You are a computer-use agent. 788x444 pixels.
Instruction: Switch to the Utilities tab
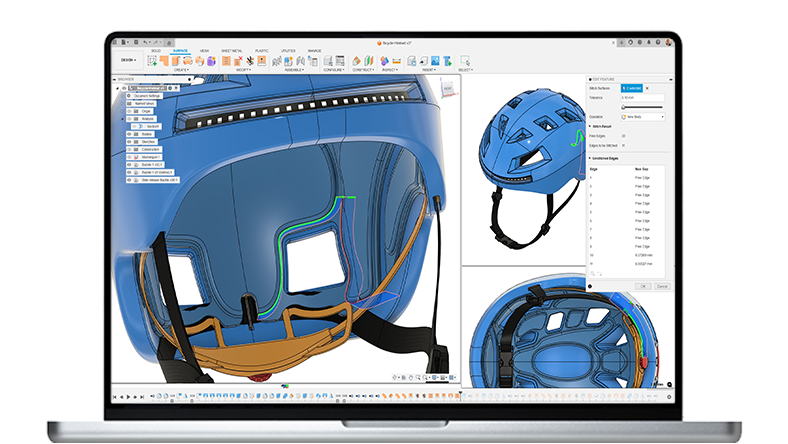click(288, 51)
